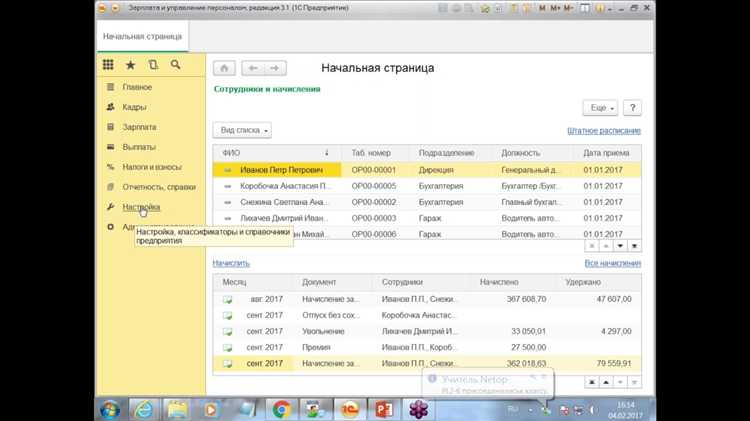
Task: Open the Штатное расписание link
Action: pyautogui.click(x=604, y=131)
